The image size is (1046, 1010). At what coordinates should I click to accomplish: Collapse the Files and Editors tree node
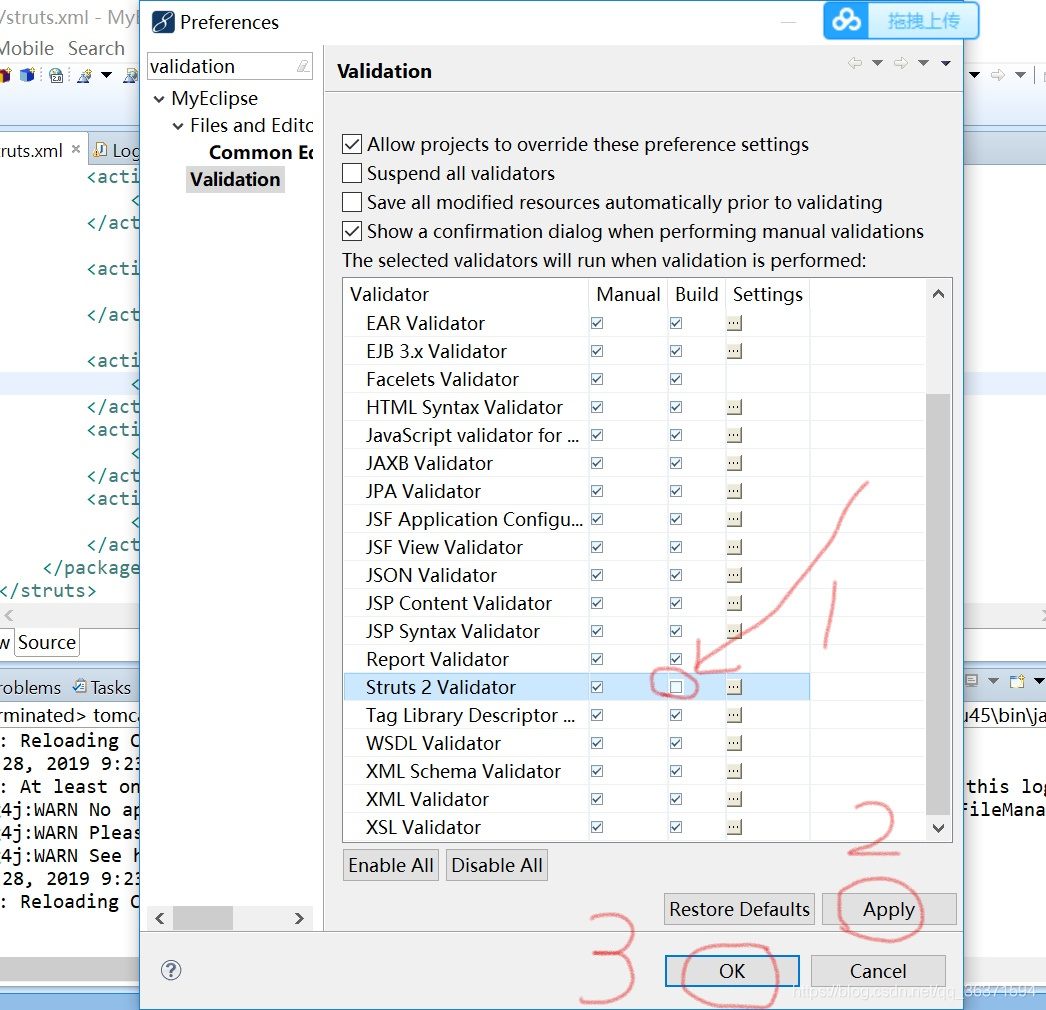[177, 126]
